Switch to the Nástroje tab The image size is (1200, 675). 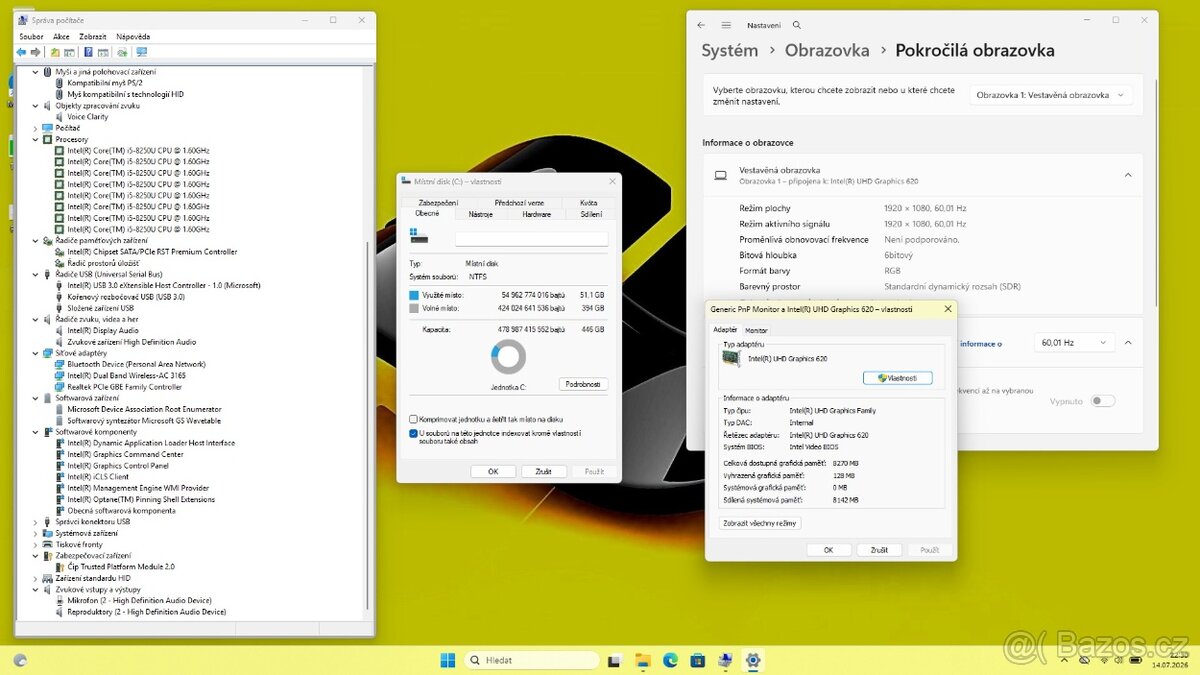[x=480, y=214]
